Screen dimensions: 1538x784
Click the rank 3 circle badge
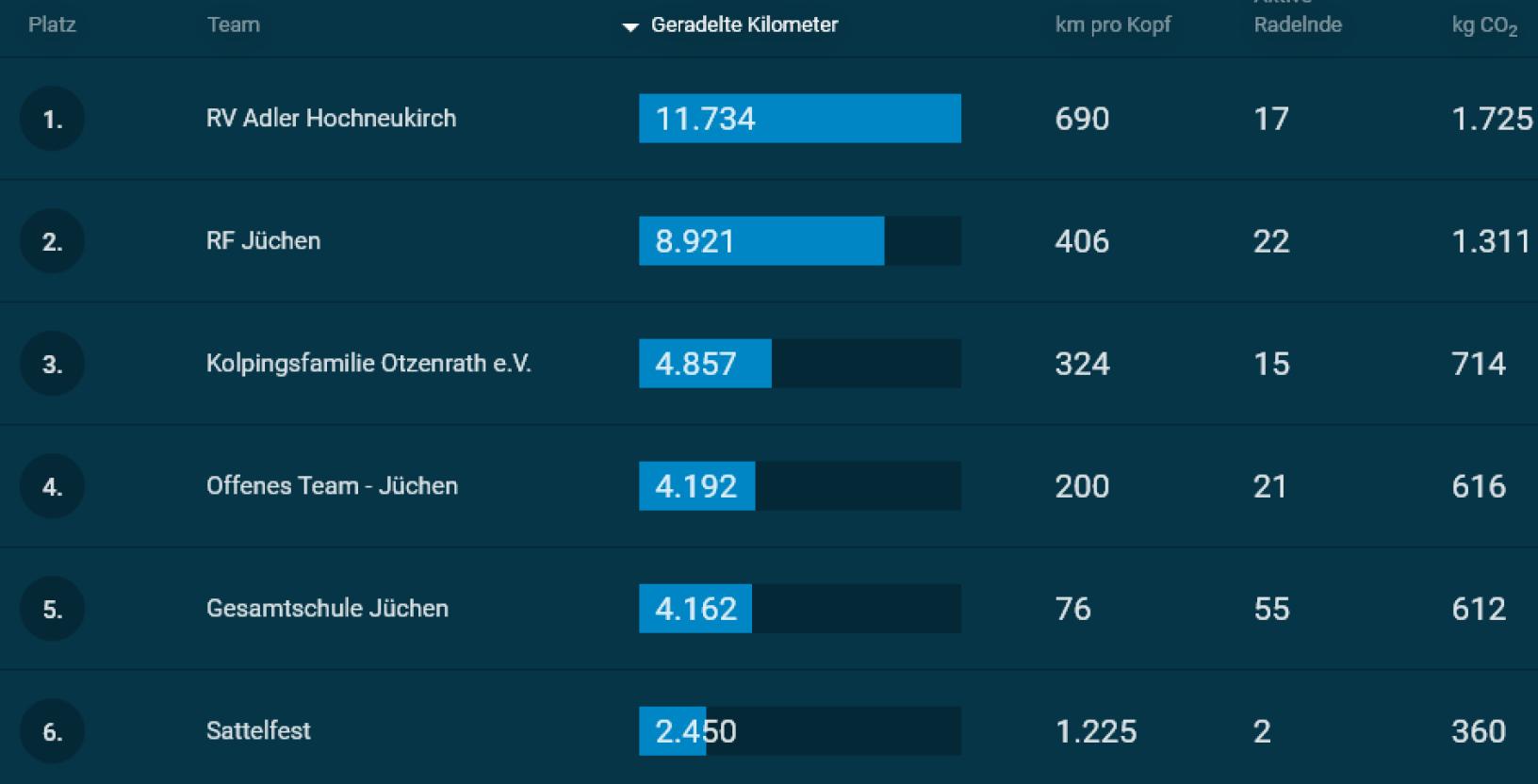tap(52, 364)
